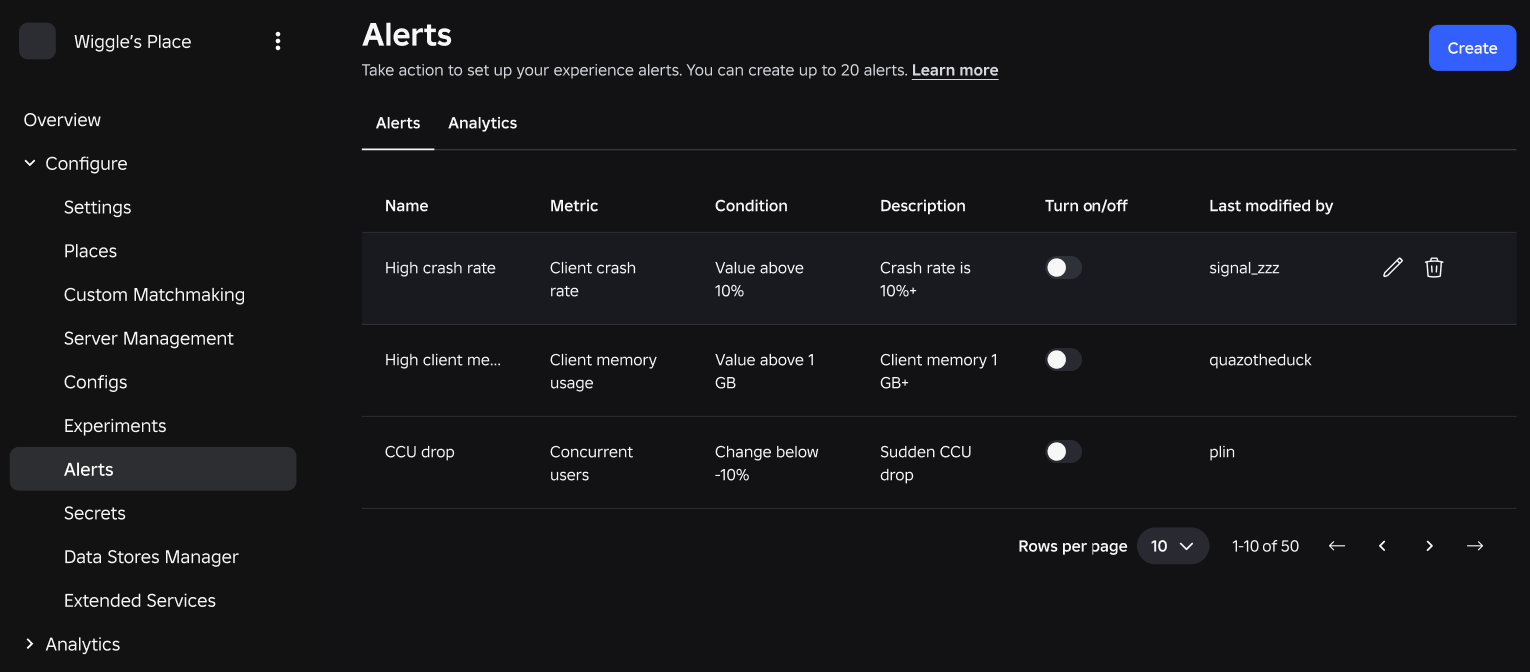This screenshot has height=672, width=1530.
Task: Turn on the CCU drop alert
Action: 1063,451
